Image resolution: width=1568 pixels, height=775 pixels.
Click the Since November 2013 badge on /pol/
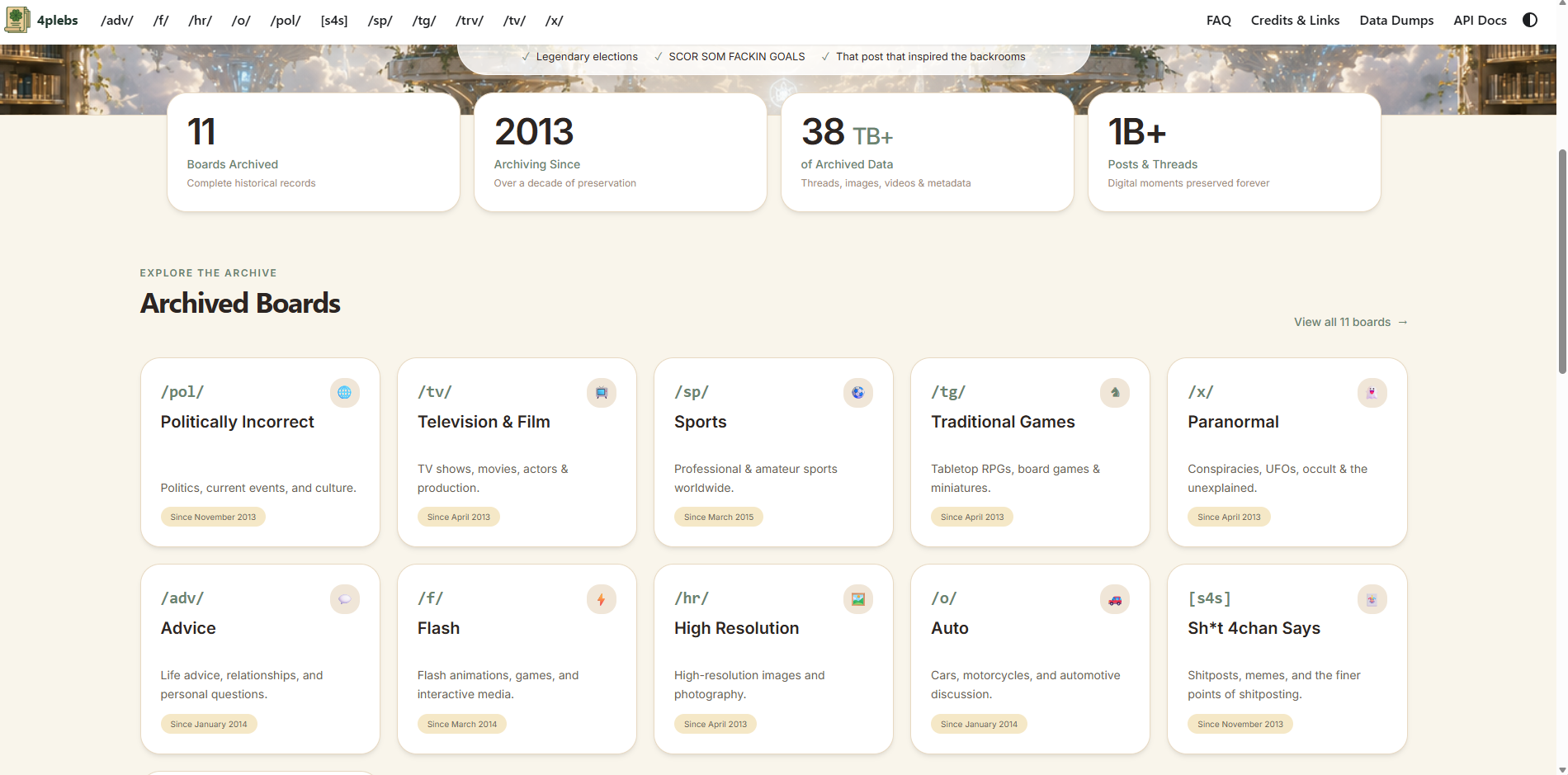pos(213,517)
